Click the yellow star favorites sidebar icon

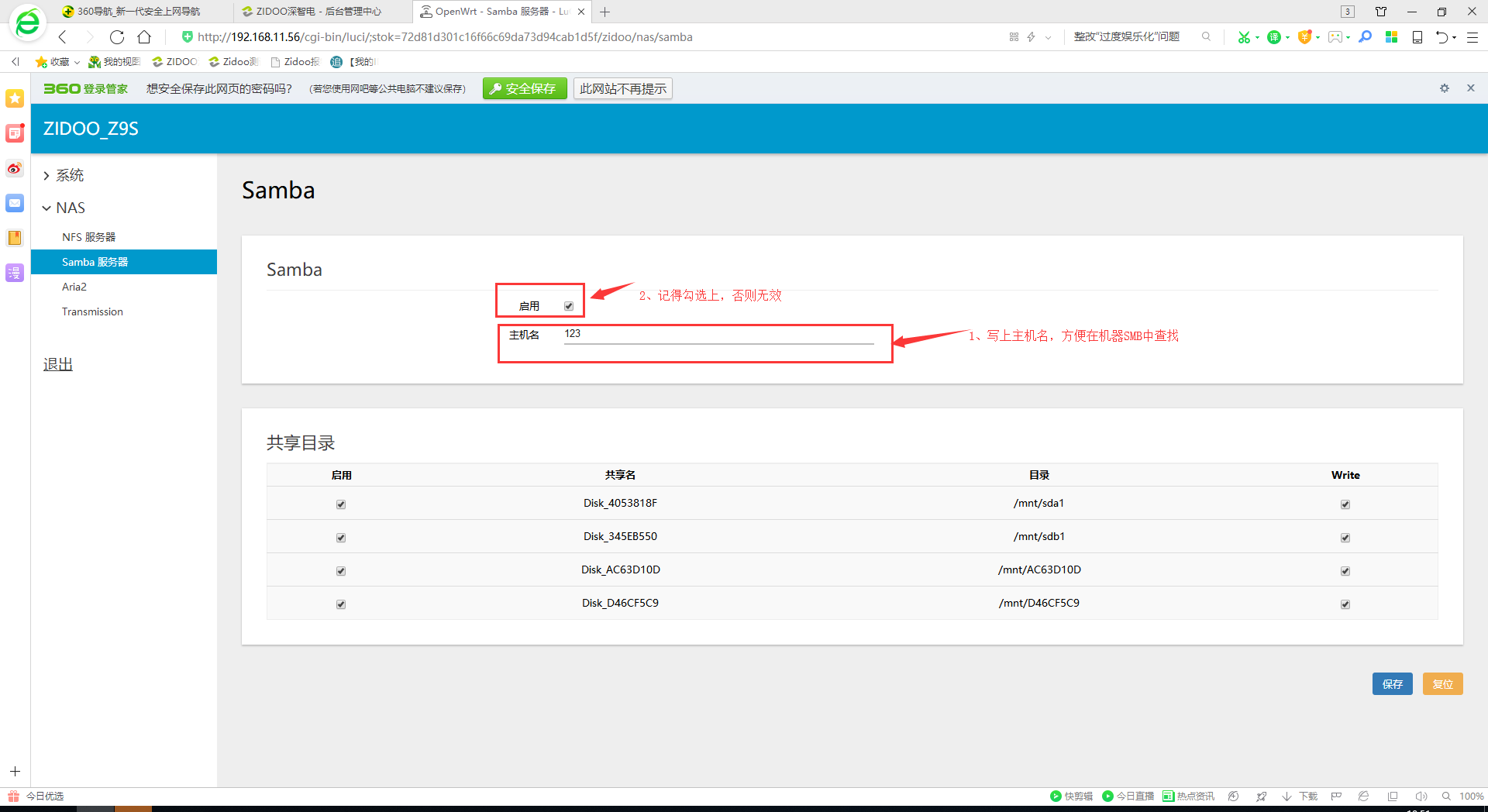(x=15, y=98)
